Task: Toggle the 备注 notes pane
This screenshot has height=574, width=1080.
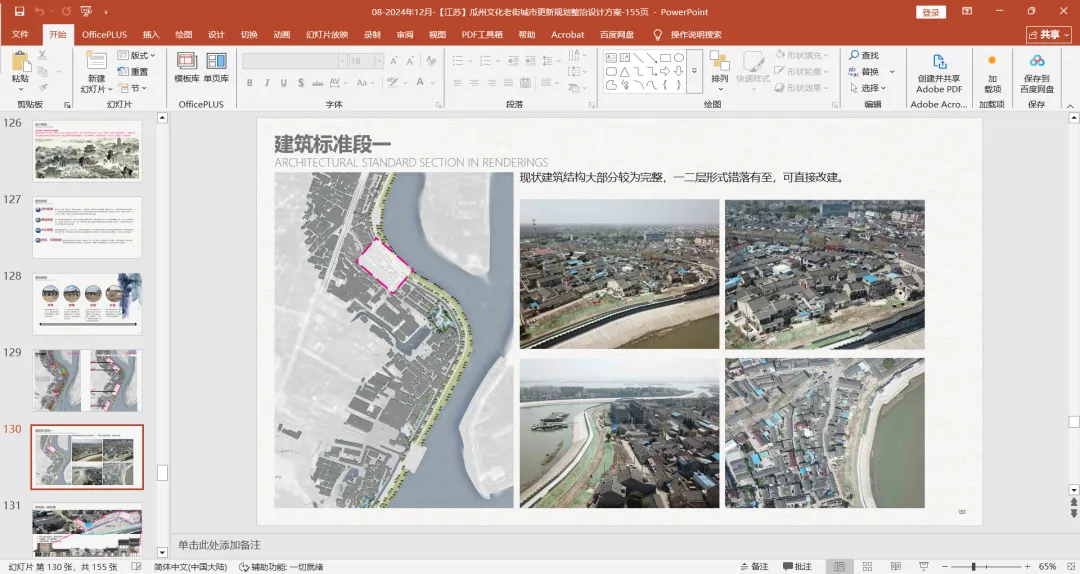Action: [x=754, y=566]
